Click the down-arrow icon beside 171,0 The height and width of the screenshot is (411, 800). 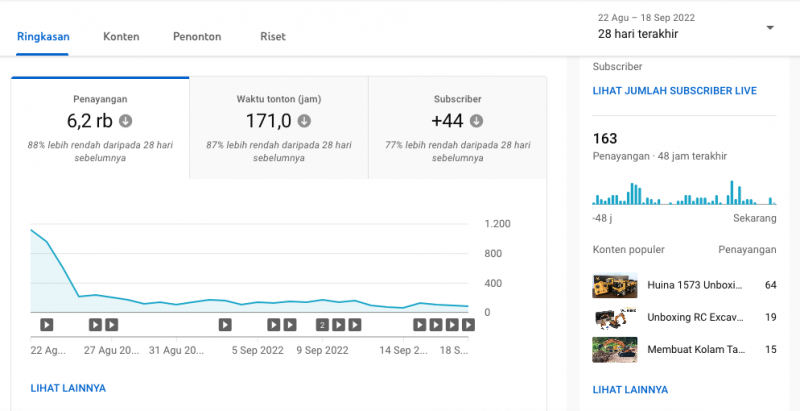(x=304, y=121)
